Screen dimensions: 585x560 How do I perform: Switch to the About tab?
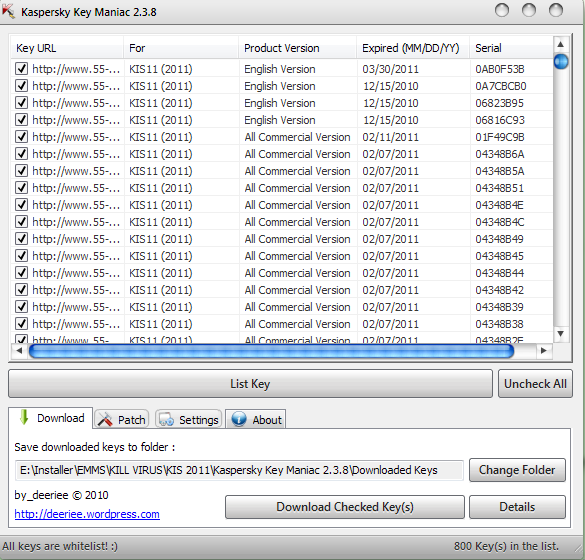coord(256,419)
